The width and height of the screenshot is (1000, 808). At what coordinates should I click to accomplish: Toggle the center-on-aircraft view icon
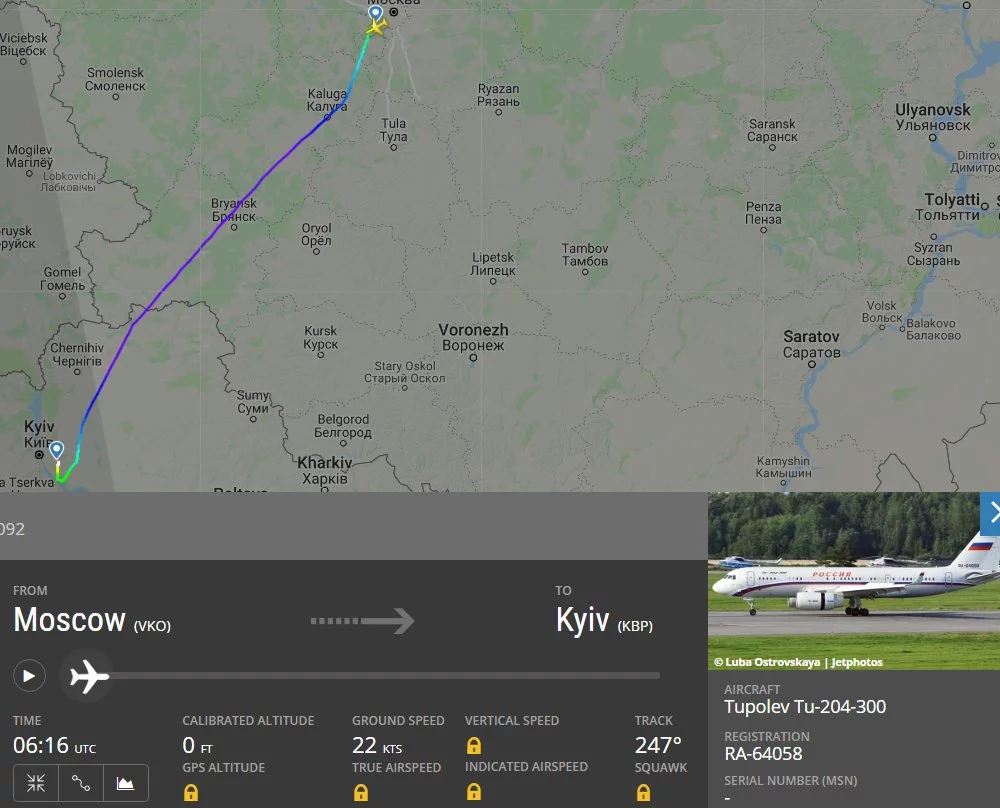(36, 782)
